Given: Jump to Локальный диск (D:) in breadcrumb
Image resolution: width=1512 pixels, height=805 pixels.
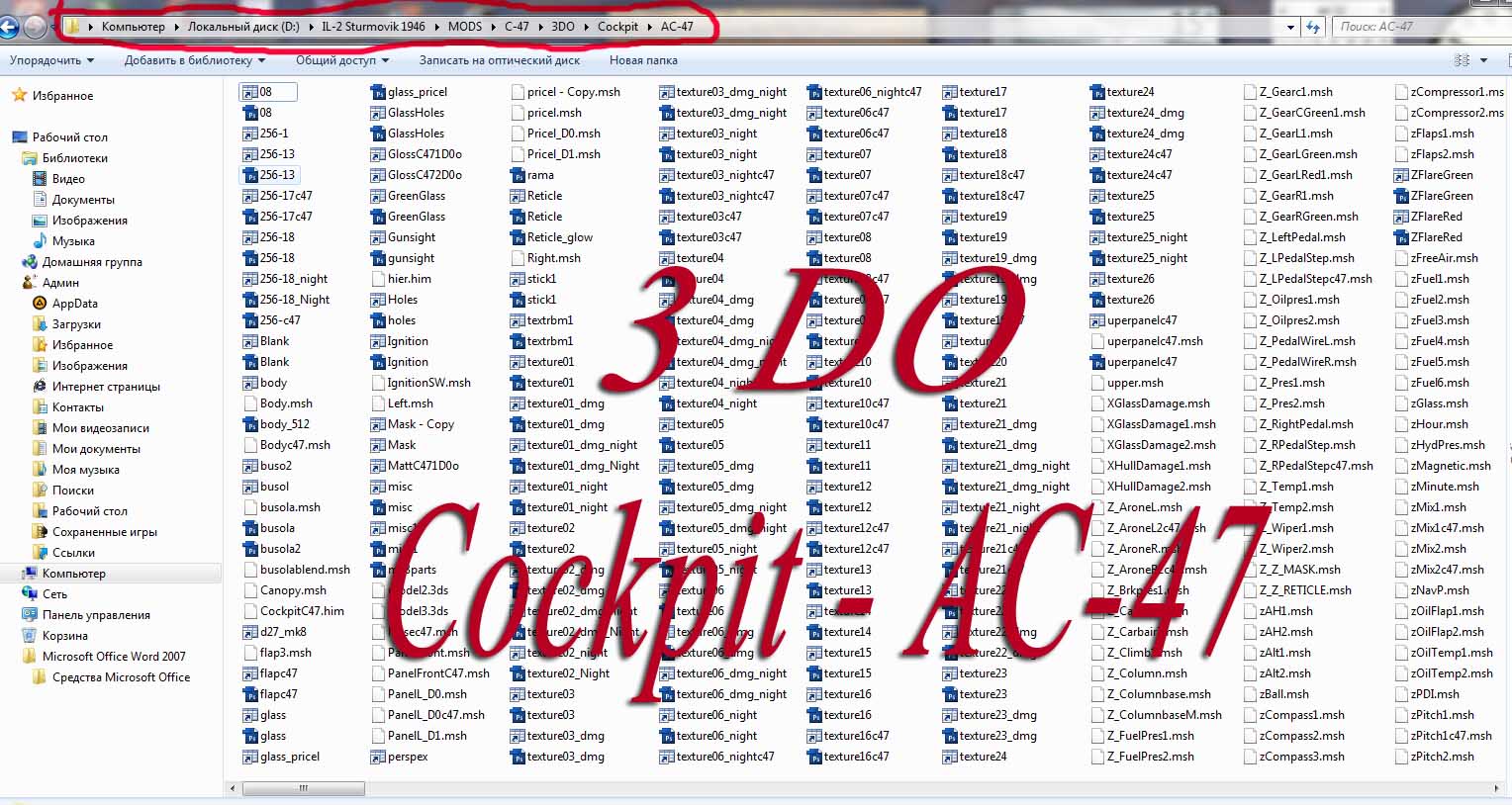Looking at the screenshot, I should (x=243, y=27).
